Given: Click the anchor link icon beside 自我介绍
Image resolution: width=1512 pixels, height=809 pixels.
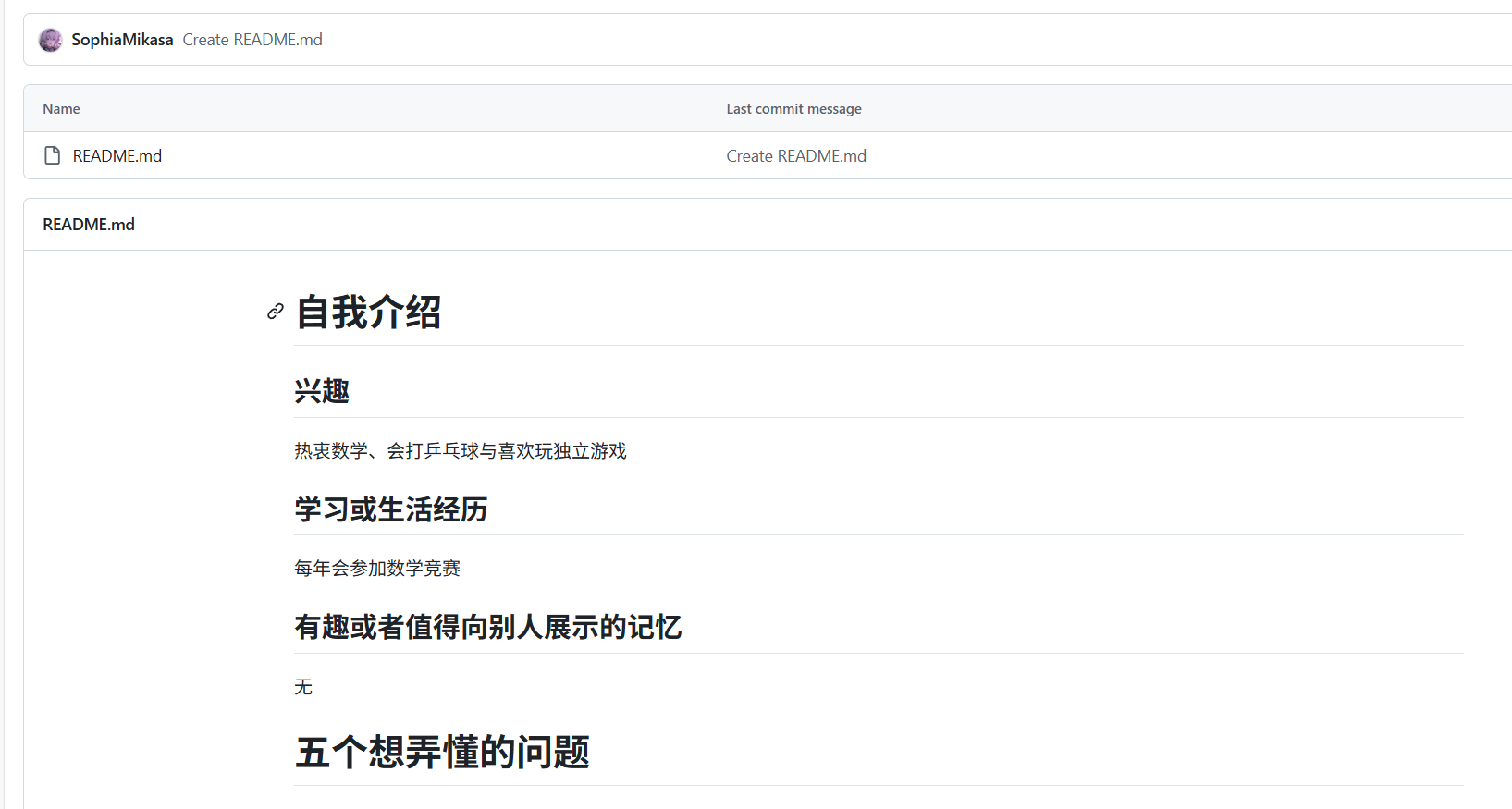Looking at the screenshot, I should click(276, 312).
